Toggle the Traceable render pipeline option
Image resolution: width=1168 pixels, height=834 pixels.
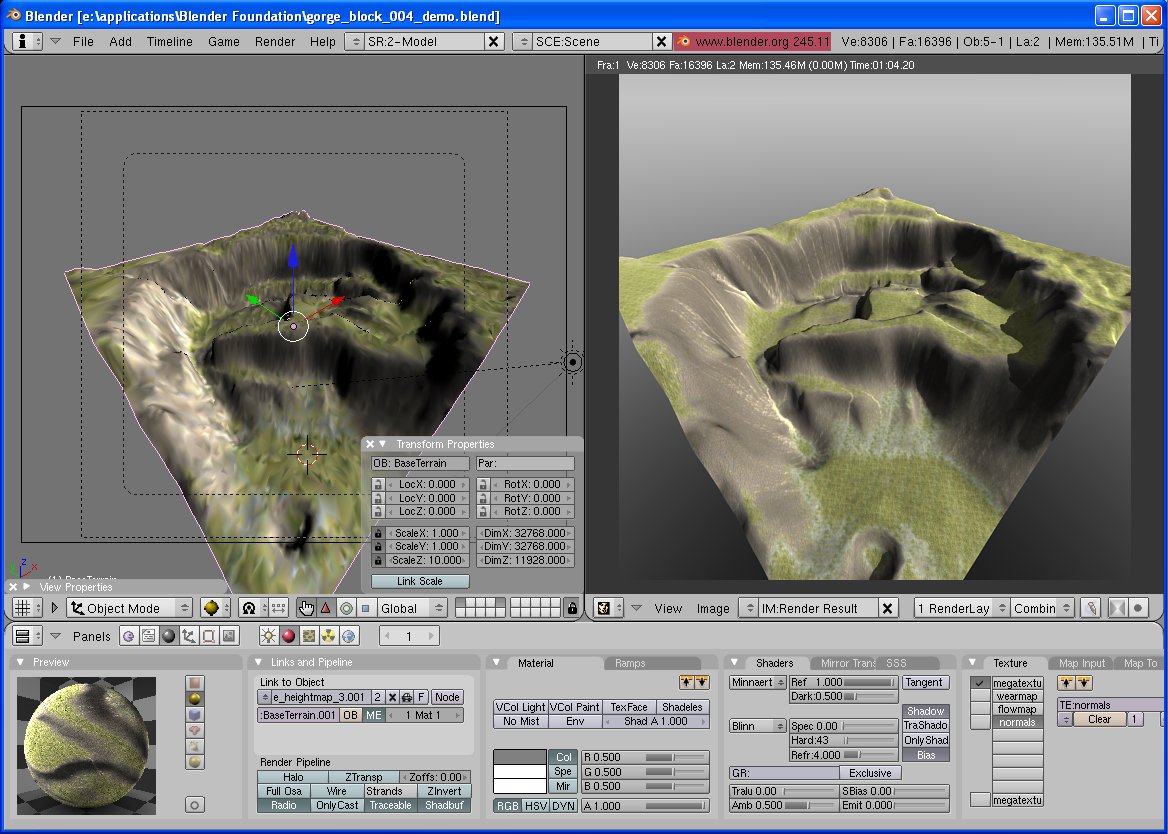click(x=390, y=805)
